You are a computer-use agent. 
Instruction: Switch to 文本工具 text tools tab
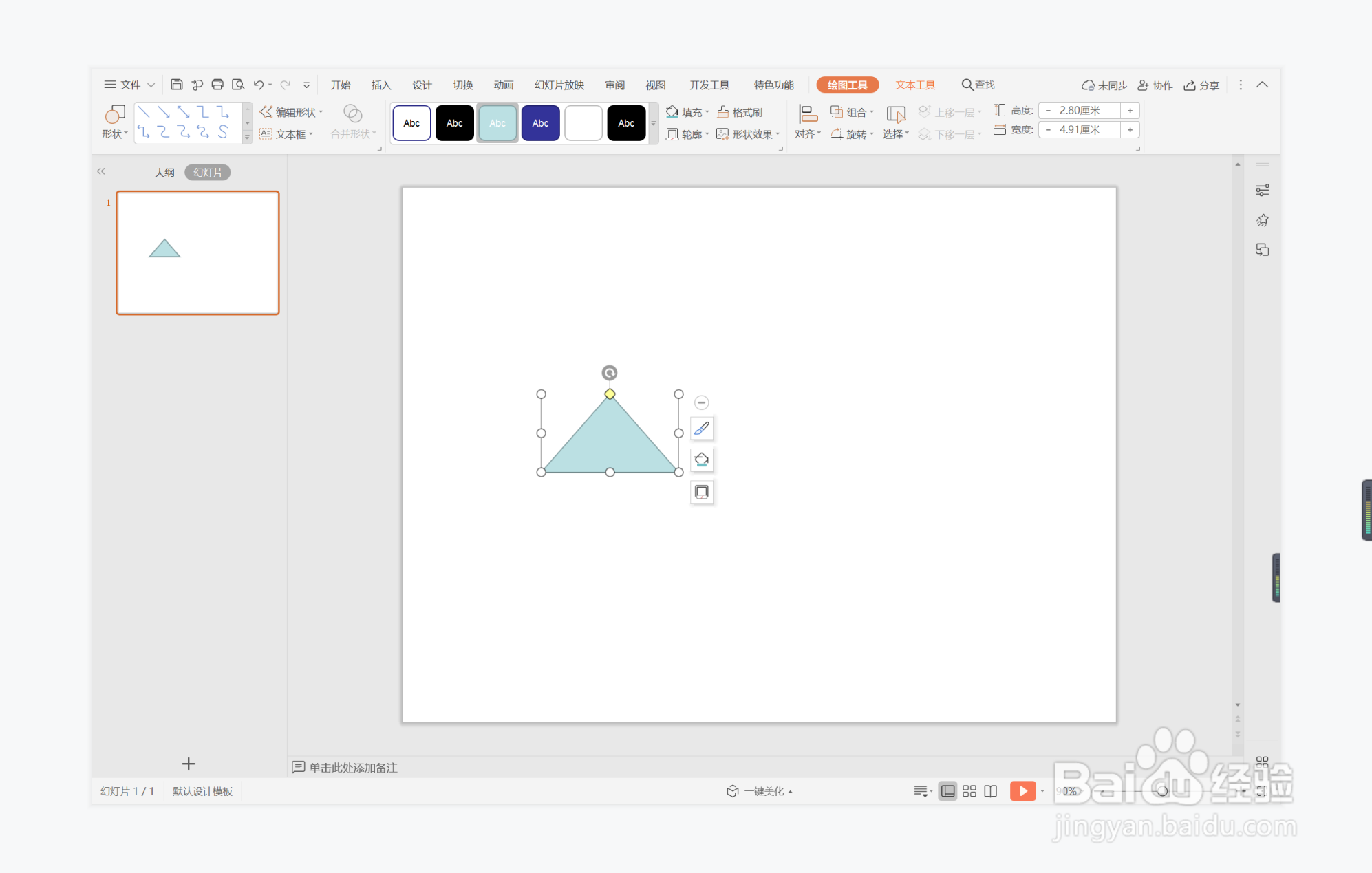pyautogui.click(x=915, y=85)
